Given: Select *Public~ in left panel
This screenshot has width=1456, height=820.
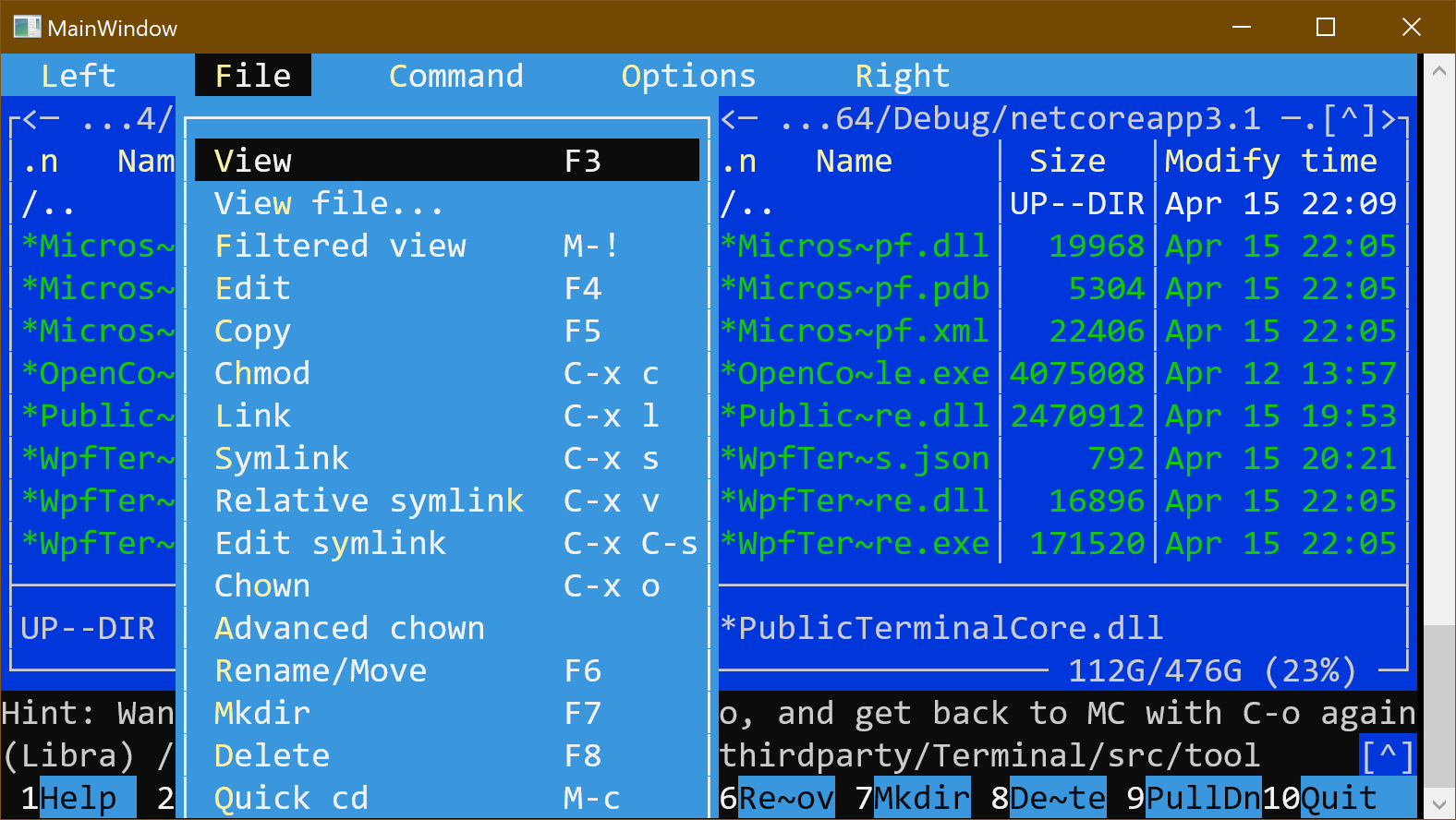Looking at the screenshot, I should pyautogui.click(x=98, y=416).
